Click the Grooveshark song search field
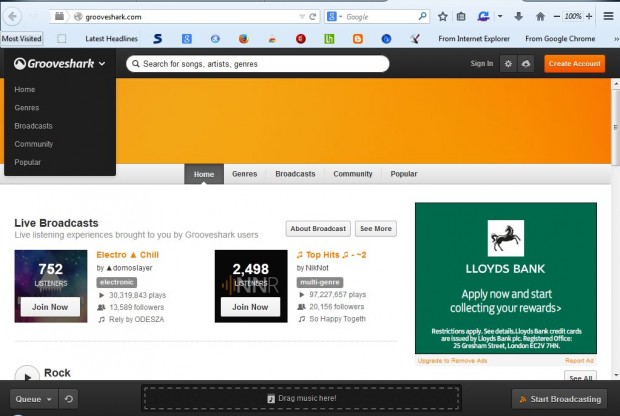This screenshot has width=620, height=416. pyautogui.click(x=258, y=63)
